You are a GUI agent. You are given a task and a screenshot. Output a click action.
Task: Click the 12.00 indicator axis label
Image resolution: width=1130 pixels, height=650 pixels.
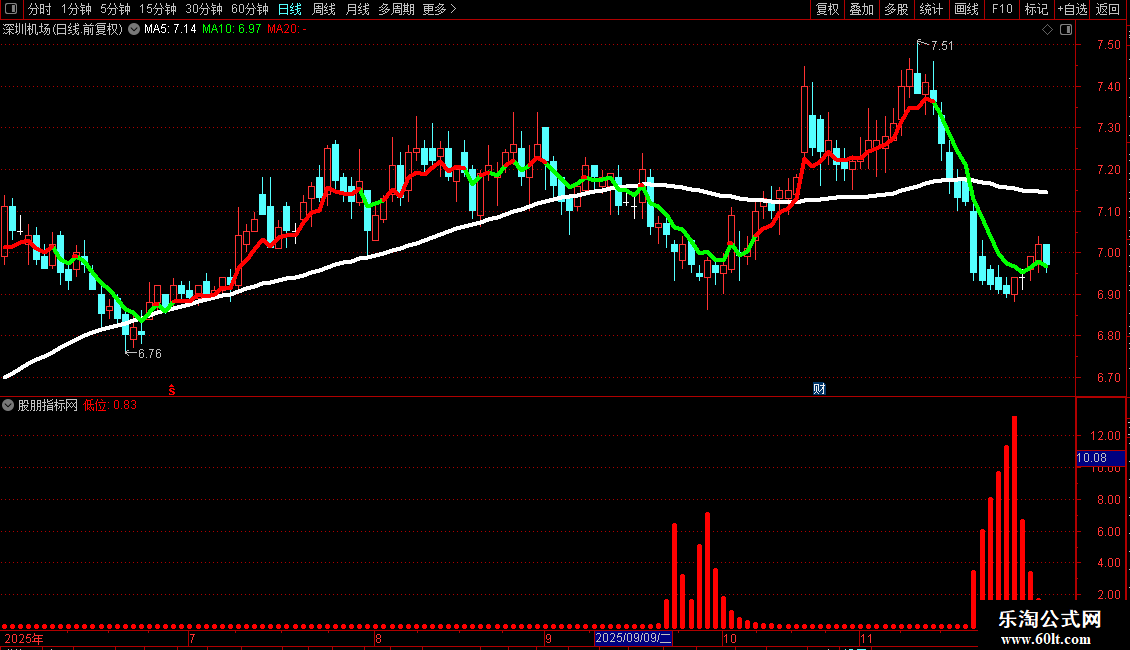point(1105,436)
